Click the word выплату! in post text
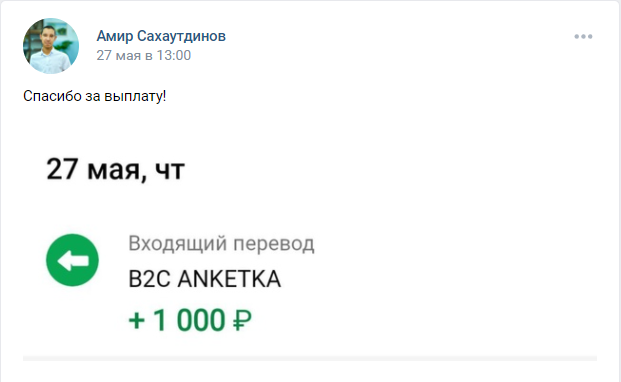 pyautogui.click(x=135, y=96)
